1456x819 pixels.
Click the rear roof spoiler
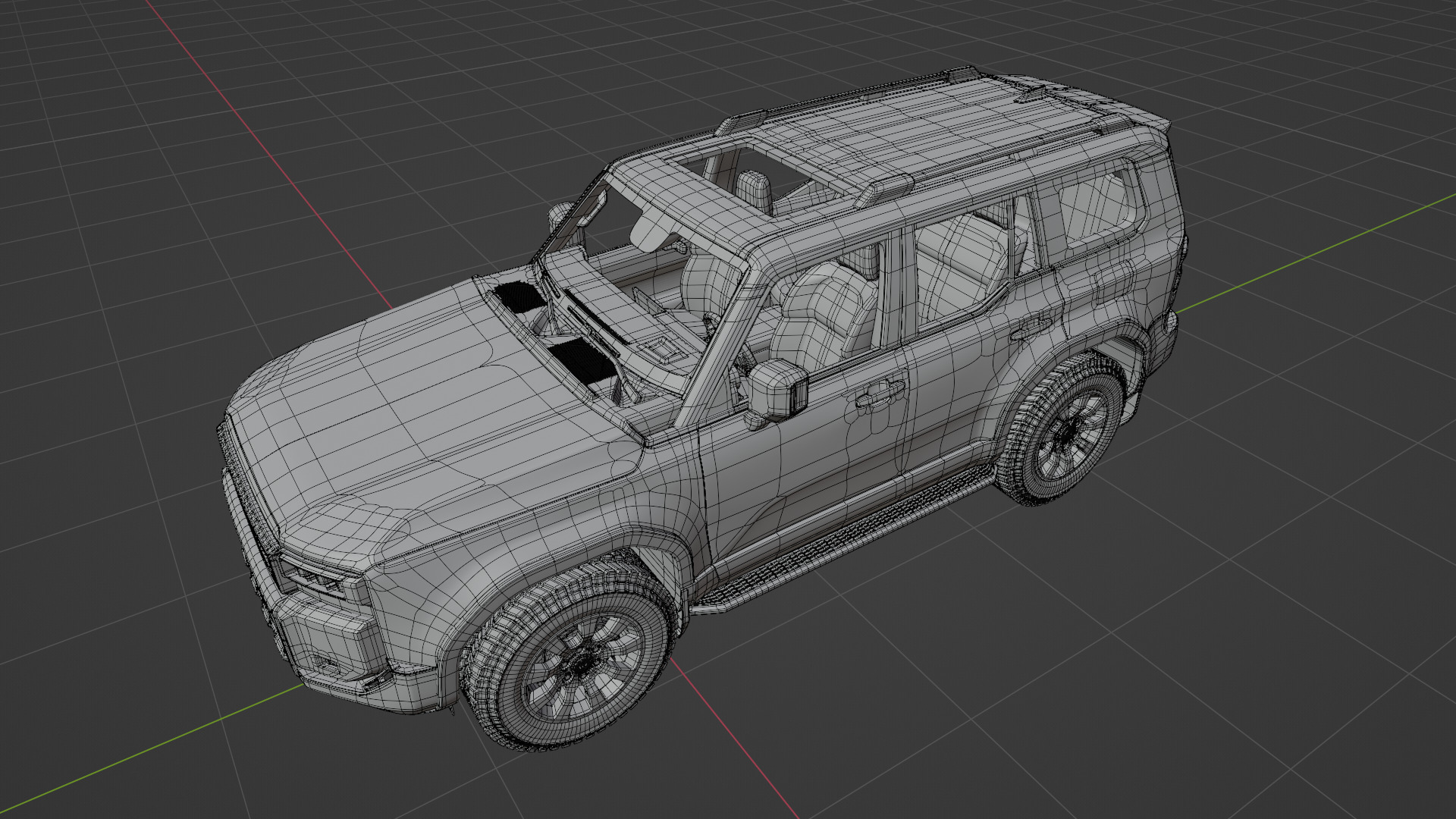tap(1092, 99)
